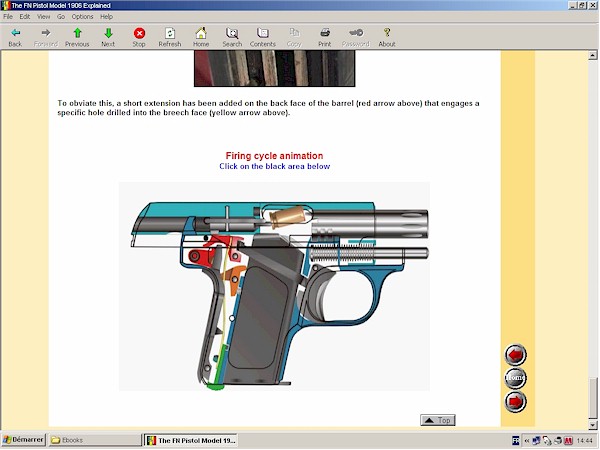Open the File menu

pyautogui.click(x=8, y=16)
